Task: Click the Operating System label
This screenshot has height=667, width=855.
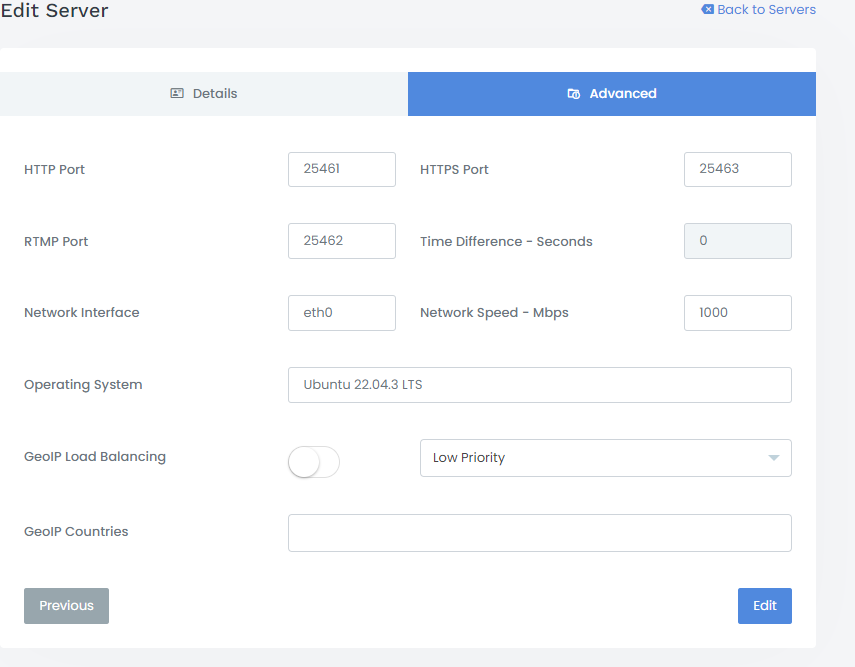Action: tap(83, 385)
